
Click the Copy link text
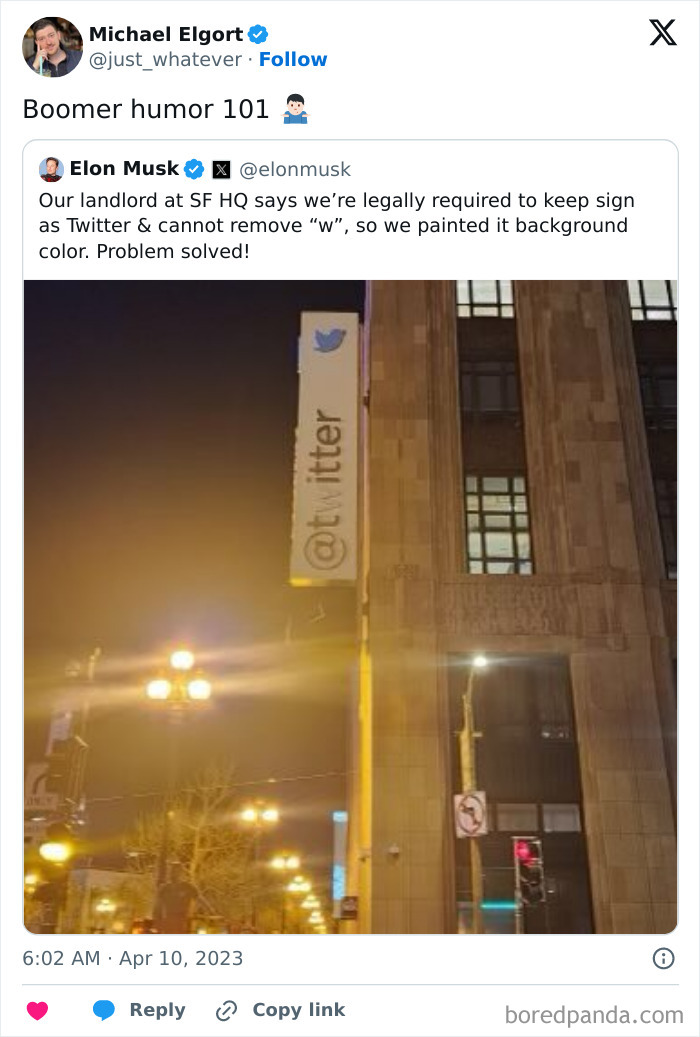click(x=299, y=1010)
